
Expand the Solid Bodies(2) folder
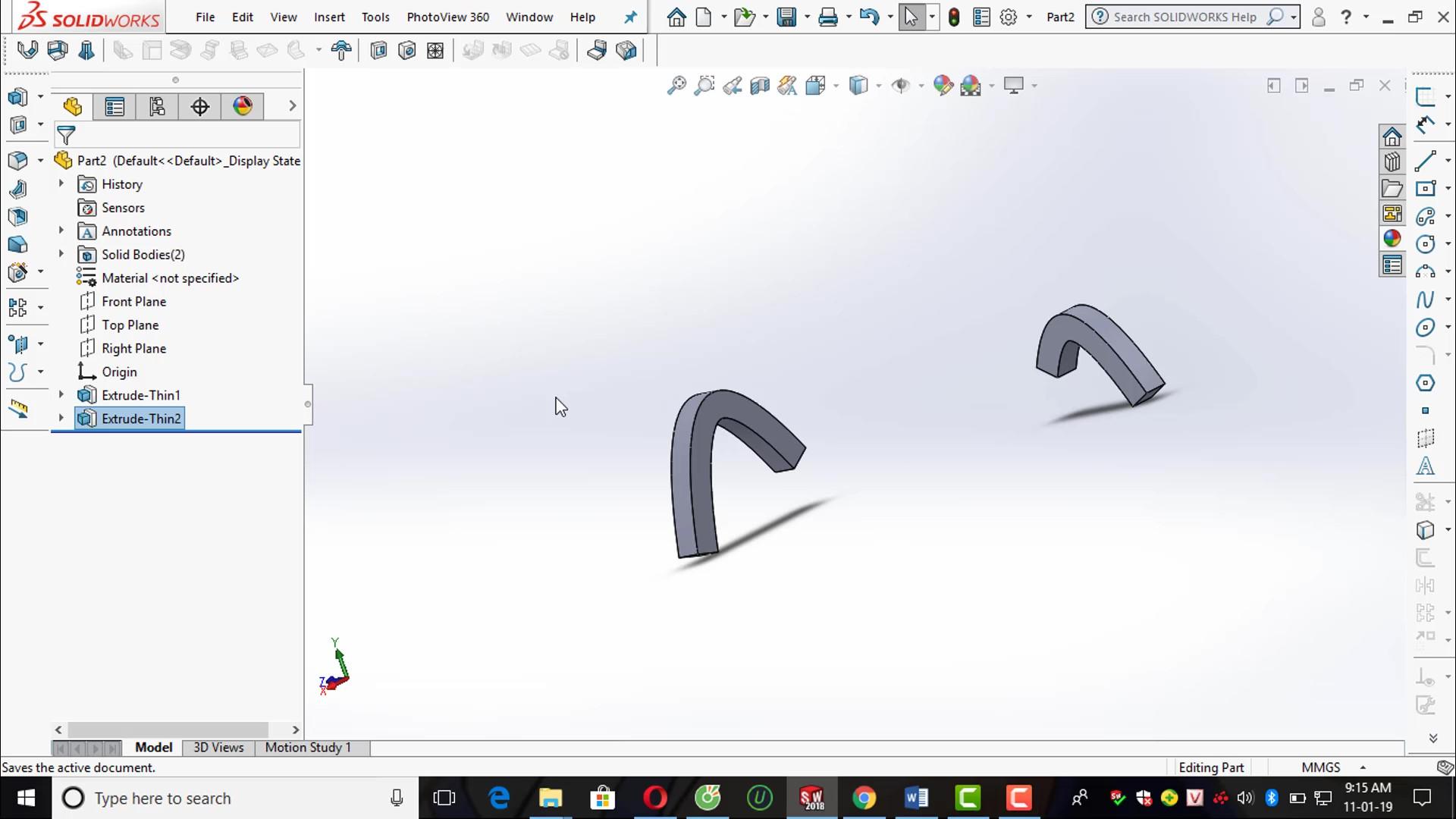61,254
